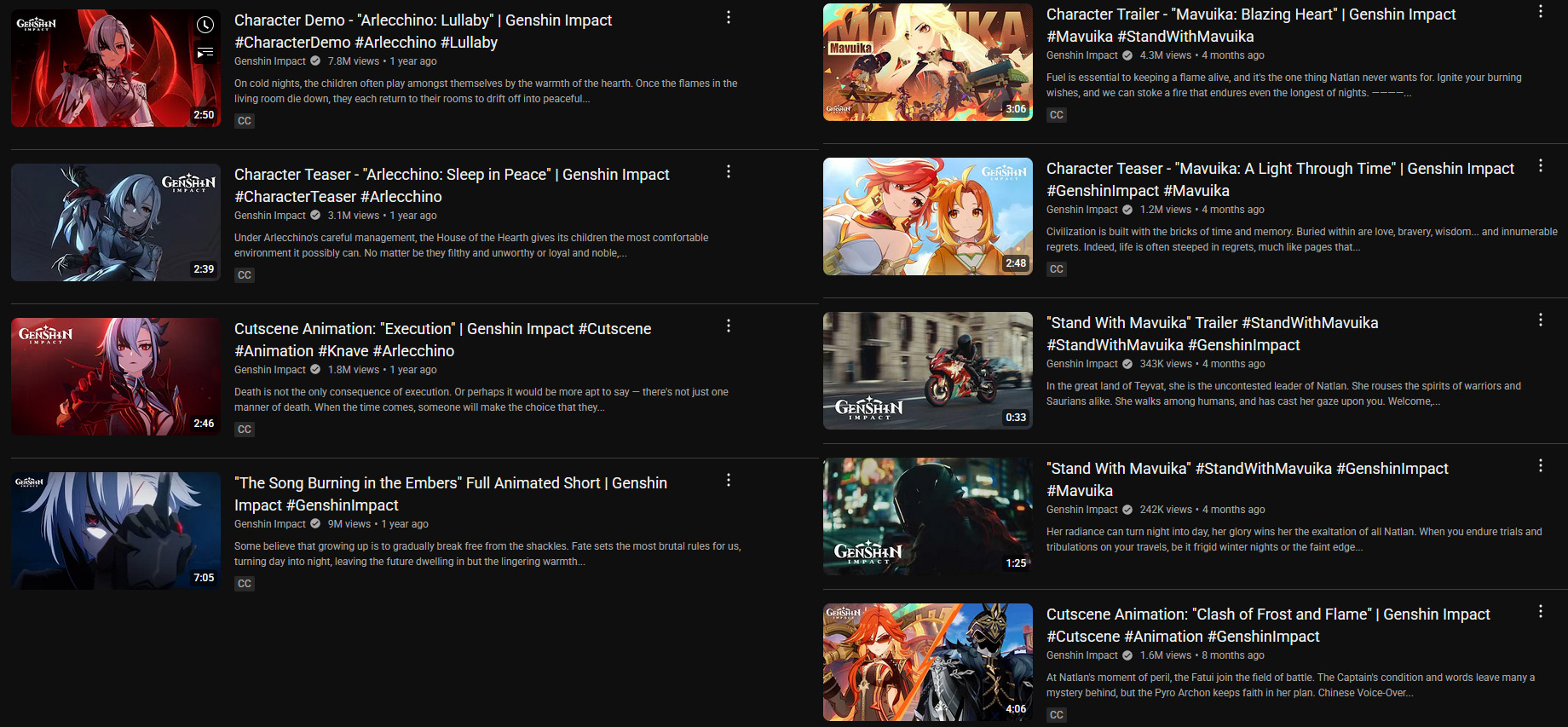Click description starting 'Under Arlecchino's careful management'

click(x=471, y=245)
